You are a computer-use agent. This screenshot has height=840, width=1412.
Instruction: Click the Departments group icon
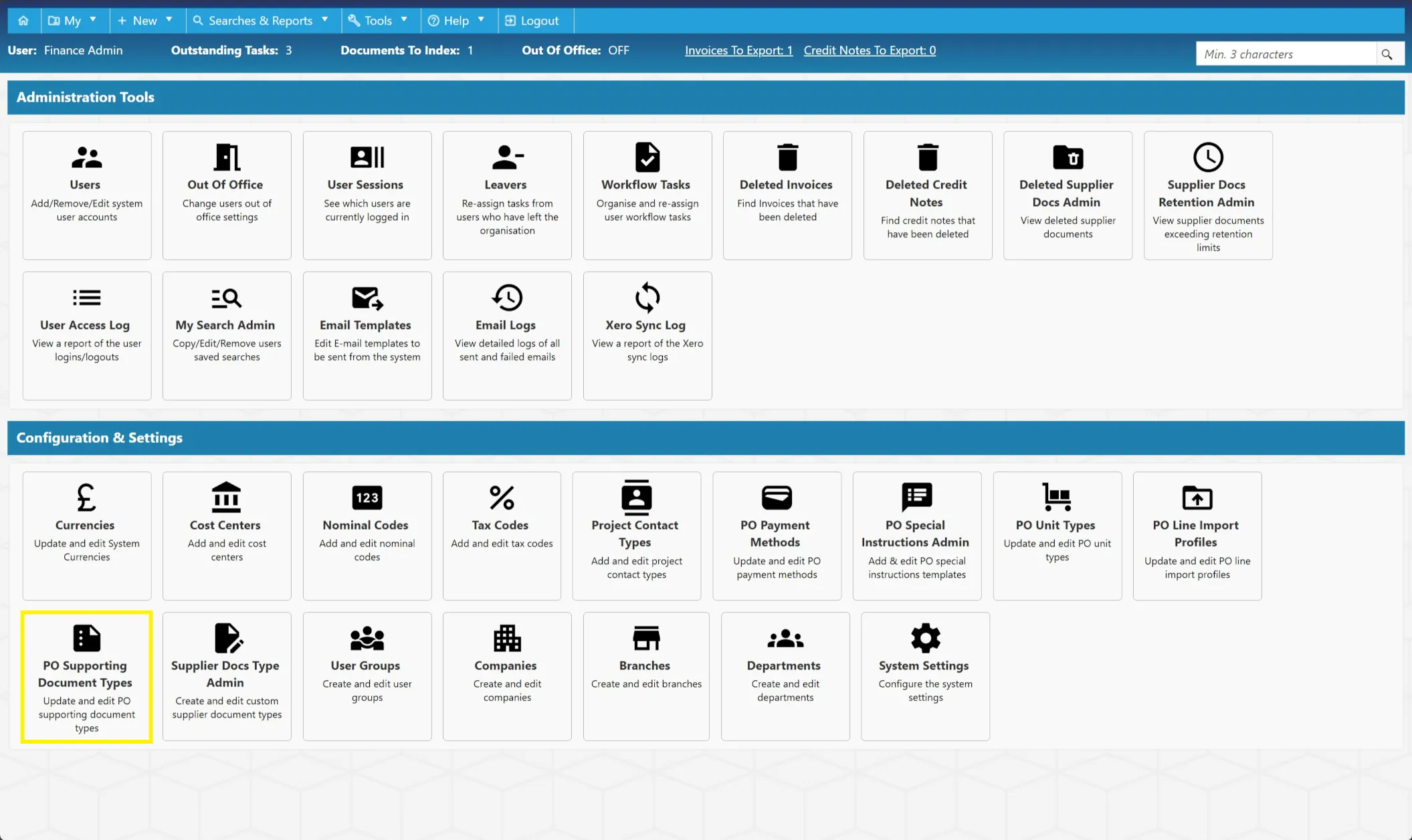(x=785, y=639)
